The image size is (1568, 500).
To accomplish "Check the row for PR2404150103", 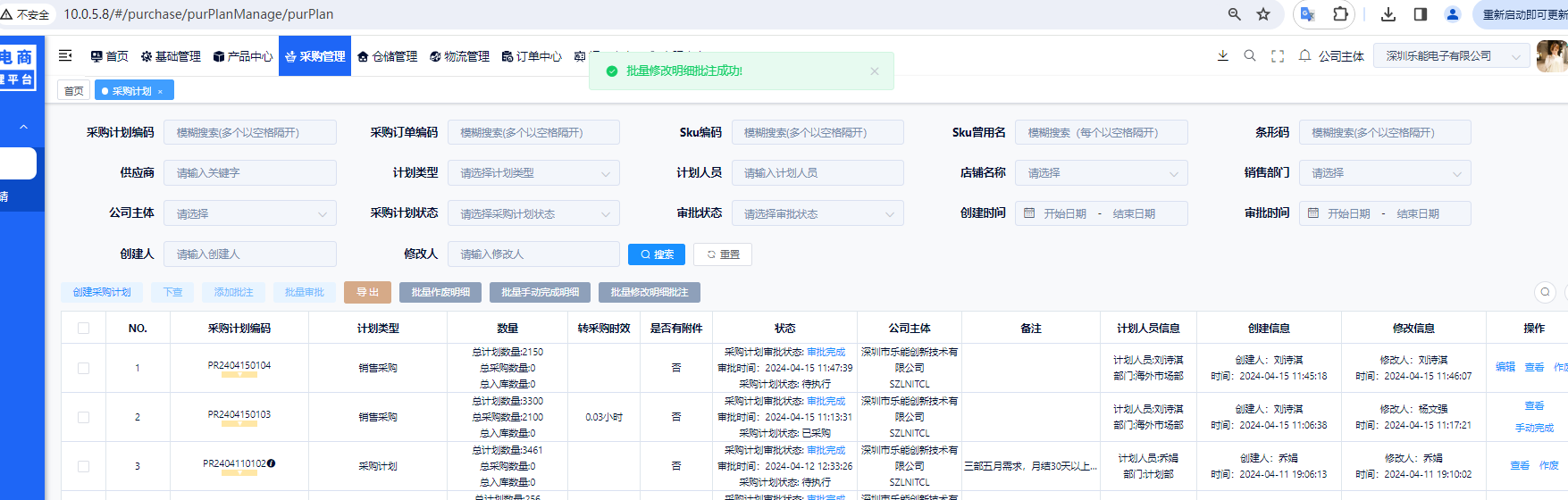I will point(83,417).
